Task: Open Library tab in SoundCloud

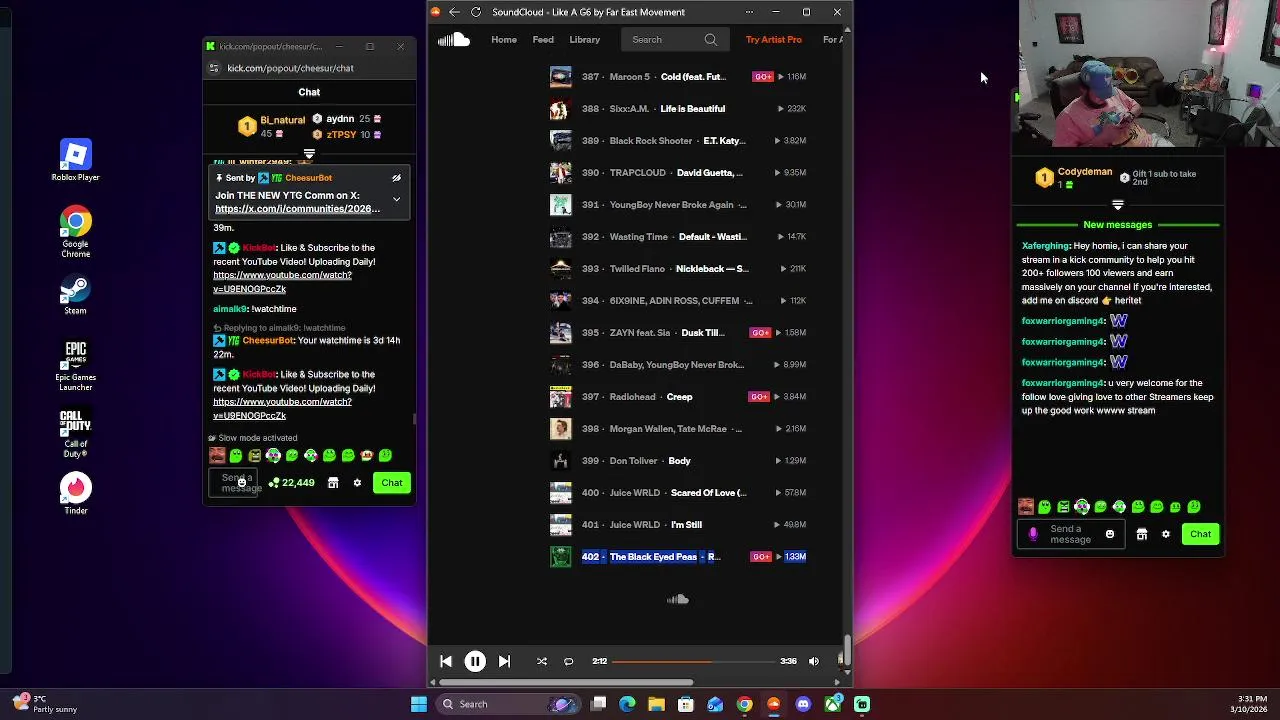Action: (585, 40)
